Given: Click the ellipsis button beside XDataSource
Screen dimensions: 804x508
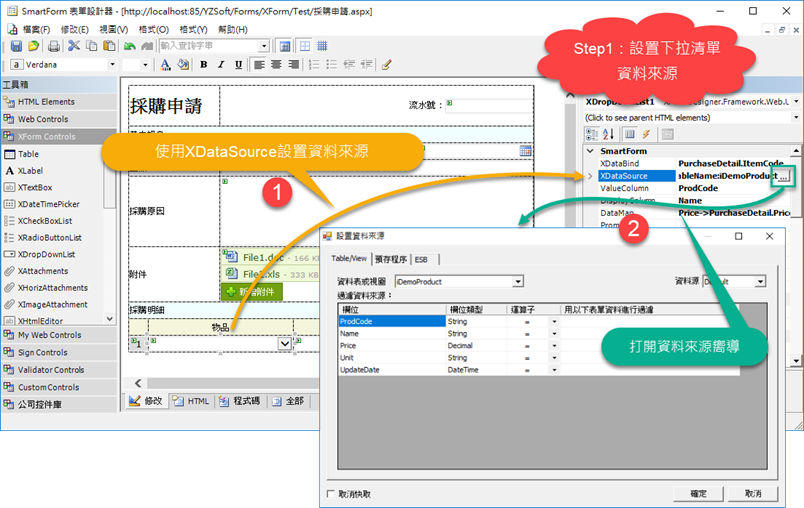Looking at the screenshot, I should [784, 176].
